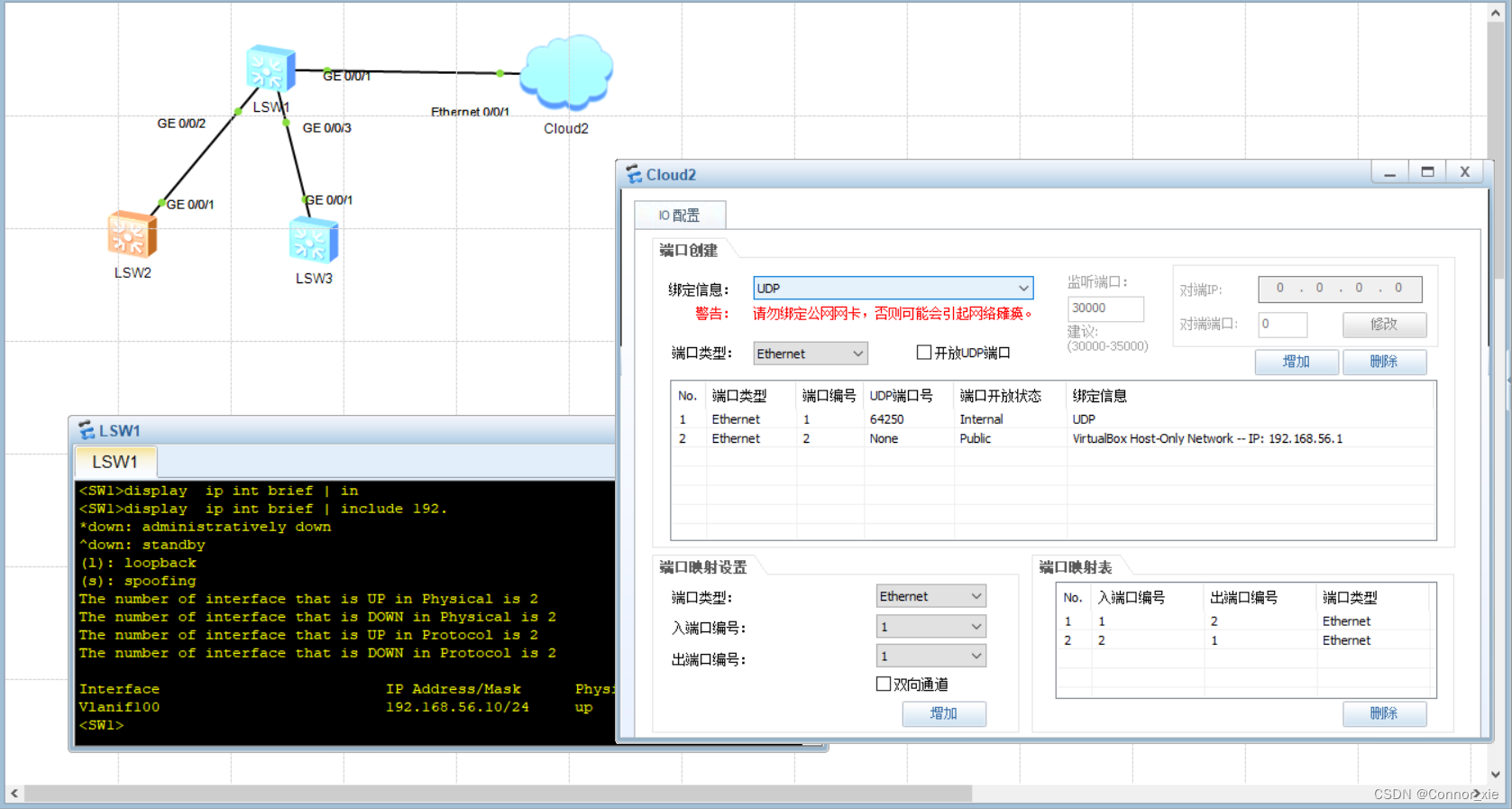Click the horizontal scrollbar of the canvas
Screen dimensions: 1512x809
499,794
